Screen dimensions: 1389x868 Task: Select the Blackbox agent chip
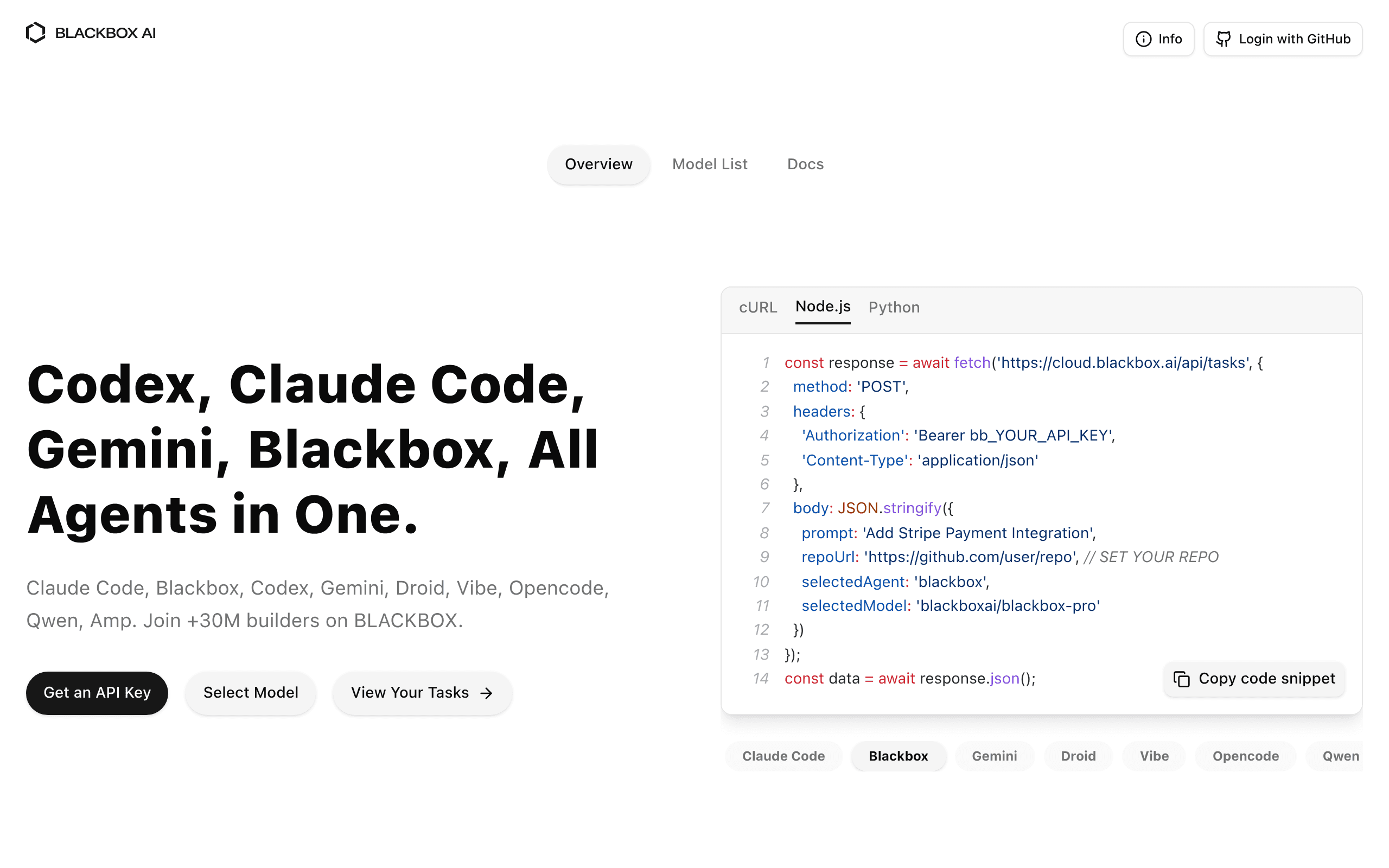tap(899, 756)
